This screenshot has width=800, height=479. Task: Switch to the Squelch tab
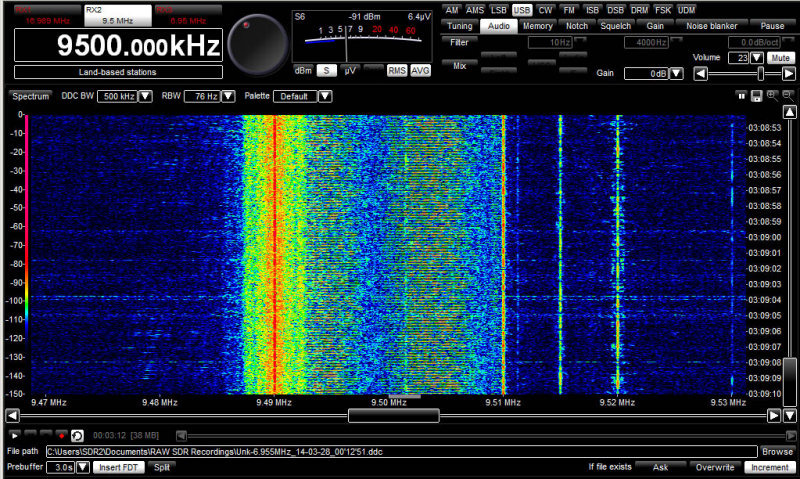tap(615, 26)
